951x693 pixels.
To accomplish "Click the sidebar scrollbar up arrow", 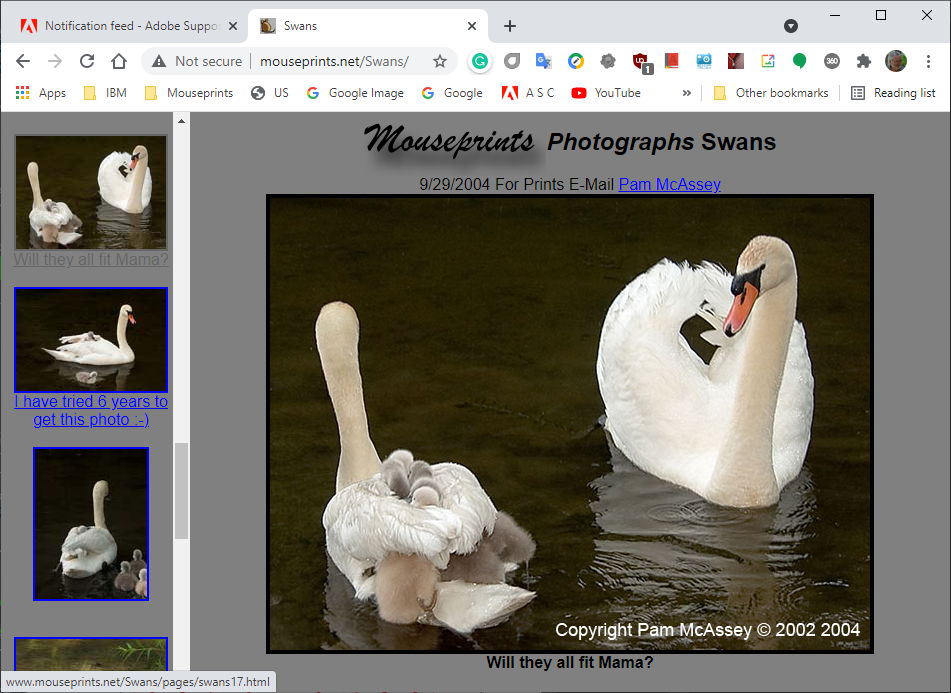I will pos(181,121).
